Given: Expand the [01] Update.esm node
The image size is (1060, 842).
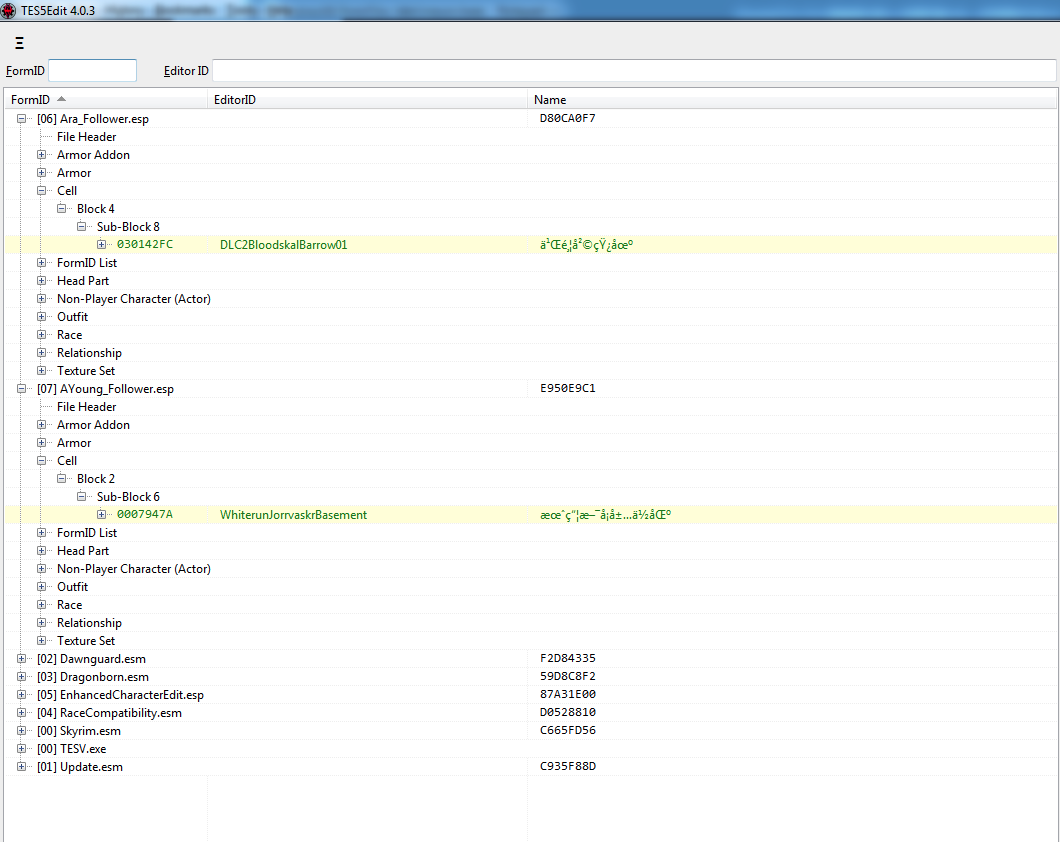Looking at the screenshot, I should (x=22, y=766).
